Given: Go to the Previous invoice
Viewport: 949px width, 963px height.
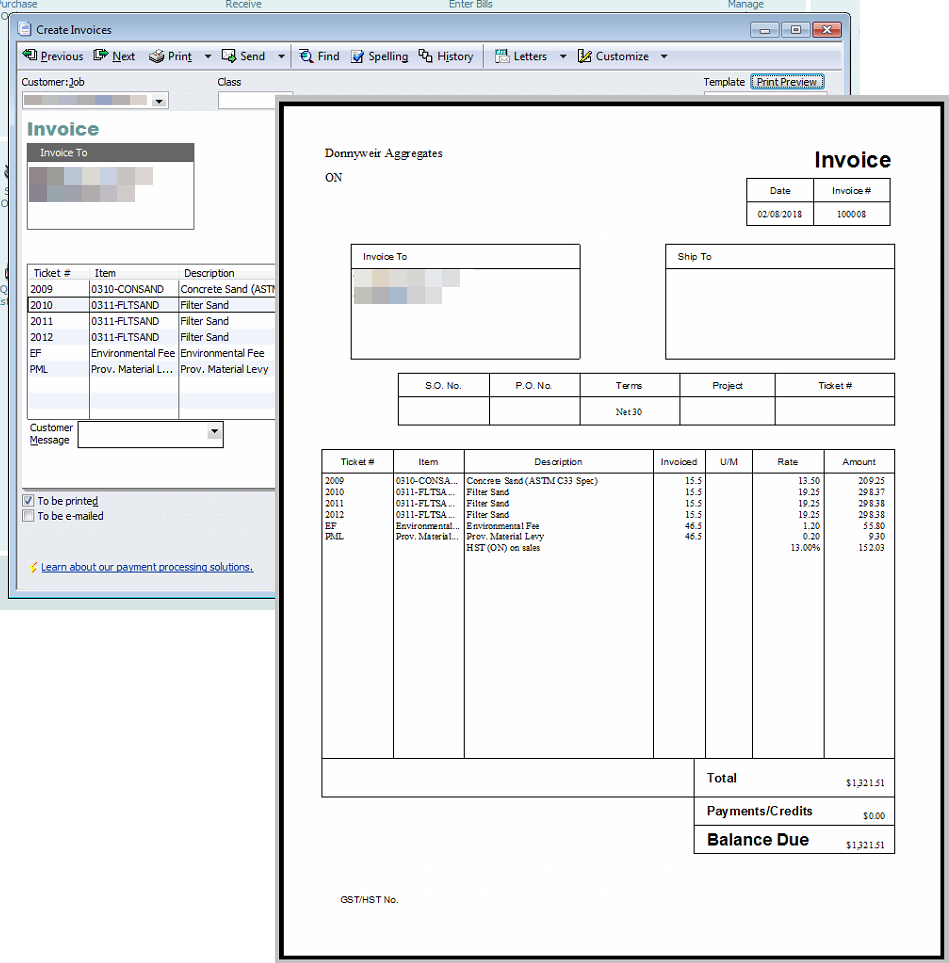Looking at the screenshot, I should tap(53, 57).
